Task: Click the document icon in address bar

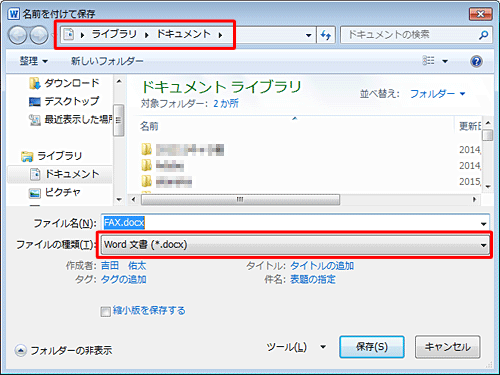Action: point(69,34)
